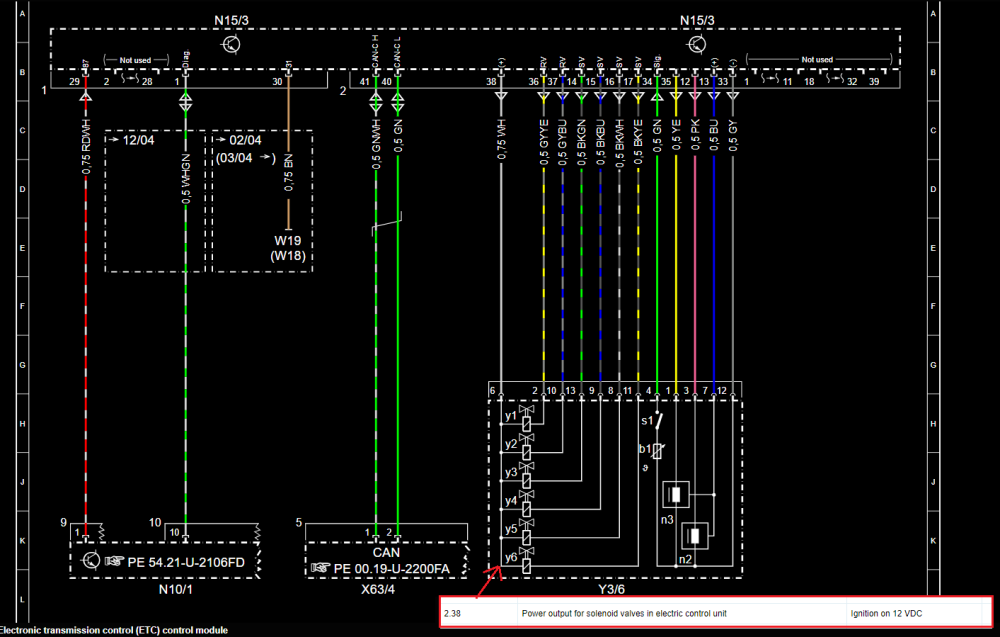Image resolution: width=1000 pixels, height=637 pixels.
Task: Select the N10/1 component label
Action: (x=175, y=589)
